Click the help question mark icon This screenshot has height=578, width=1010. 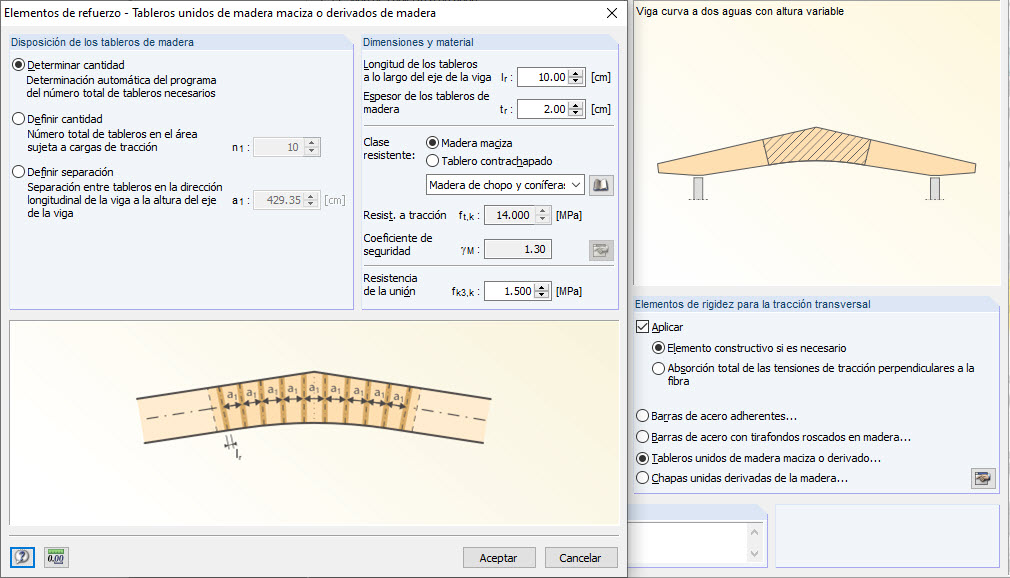click(22, 557)
